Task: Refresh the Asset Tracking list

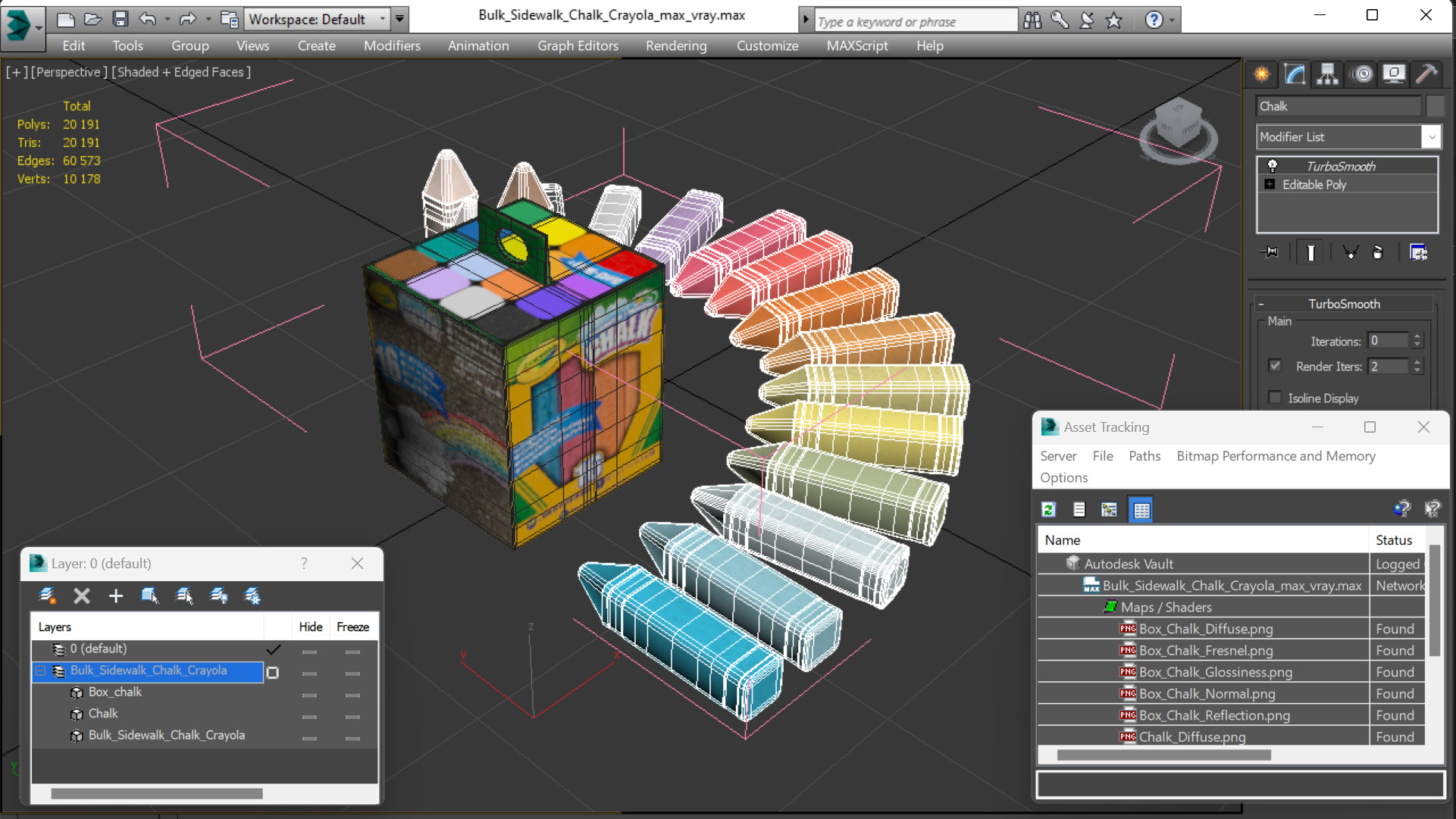Action: [1049, 510]
